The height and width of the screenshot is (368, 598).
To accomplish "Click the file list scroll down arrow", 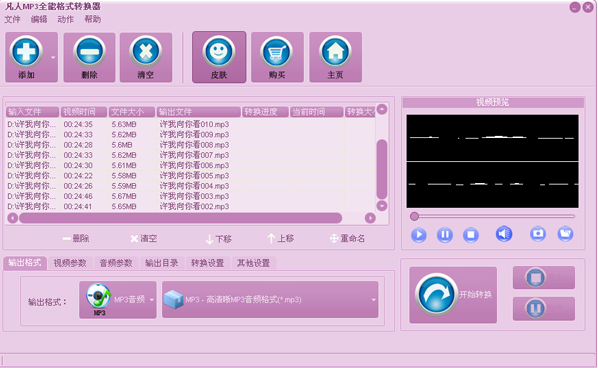I will [382, 206].
